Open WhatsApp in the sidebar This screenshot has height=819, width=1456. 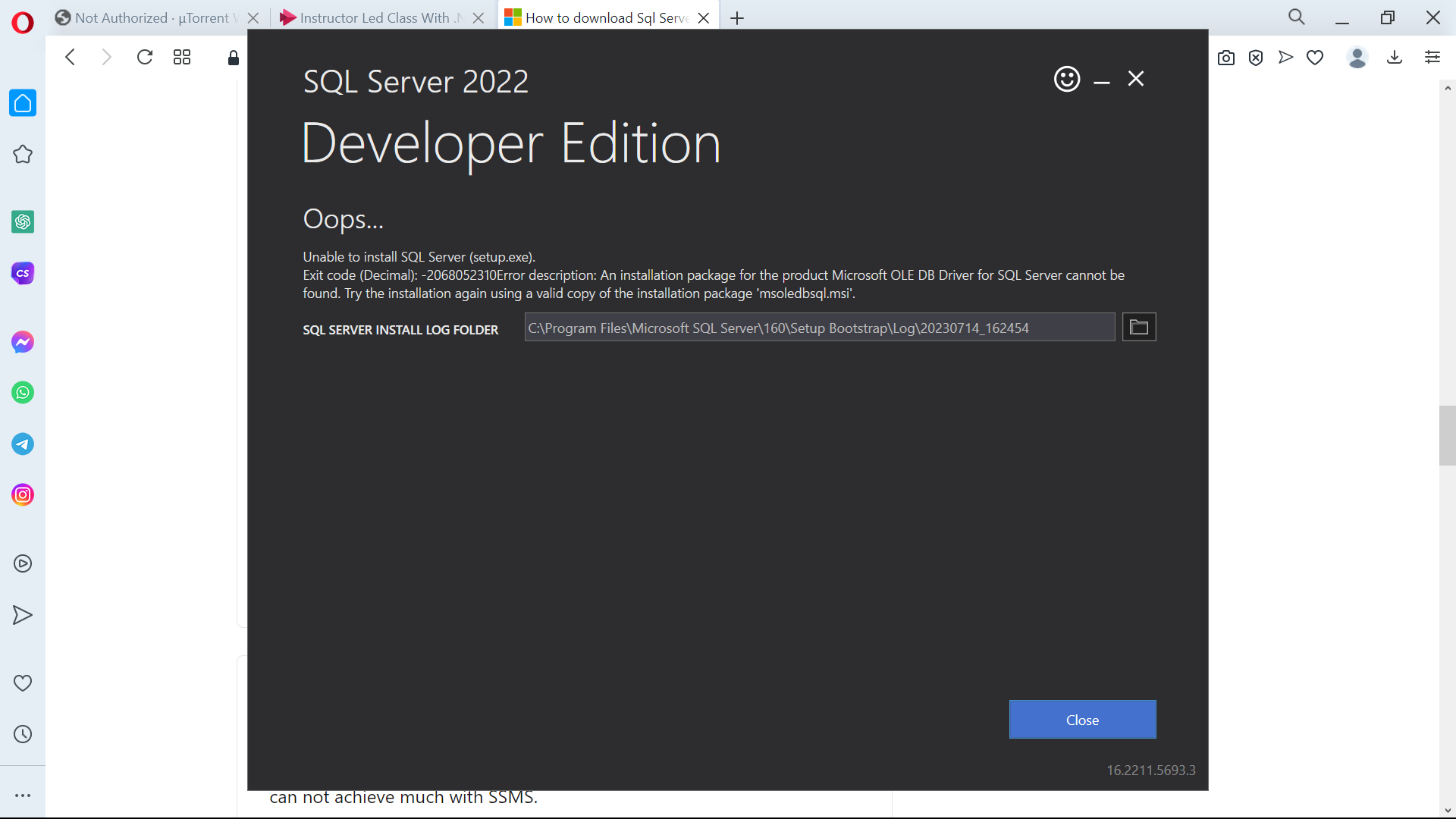pyautogui.click(x=23, y=393)
